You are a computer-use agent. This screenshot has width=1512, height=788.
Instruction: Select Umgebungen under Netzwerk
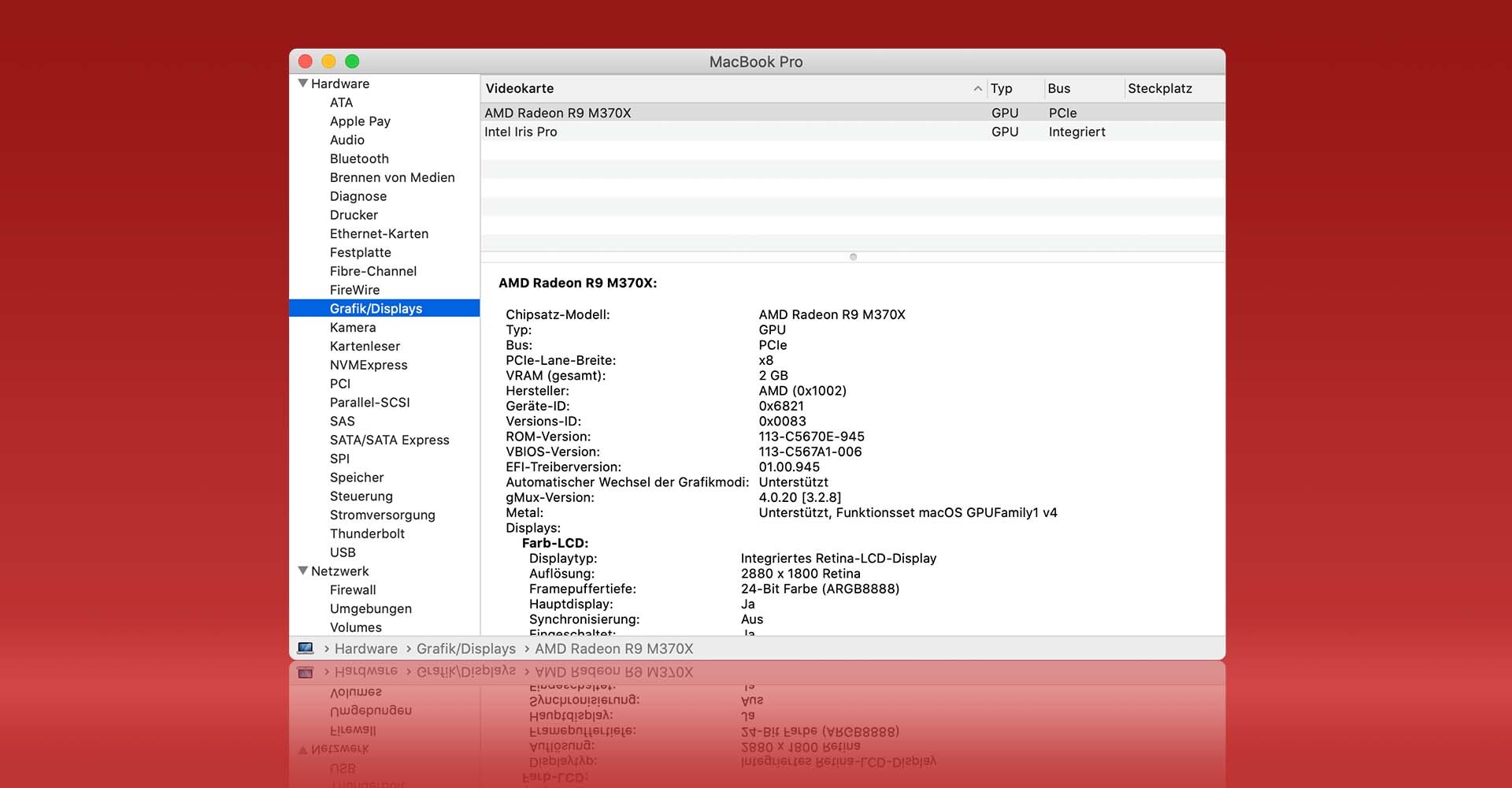370,608
